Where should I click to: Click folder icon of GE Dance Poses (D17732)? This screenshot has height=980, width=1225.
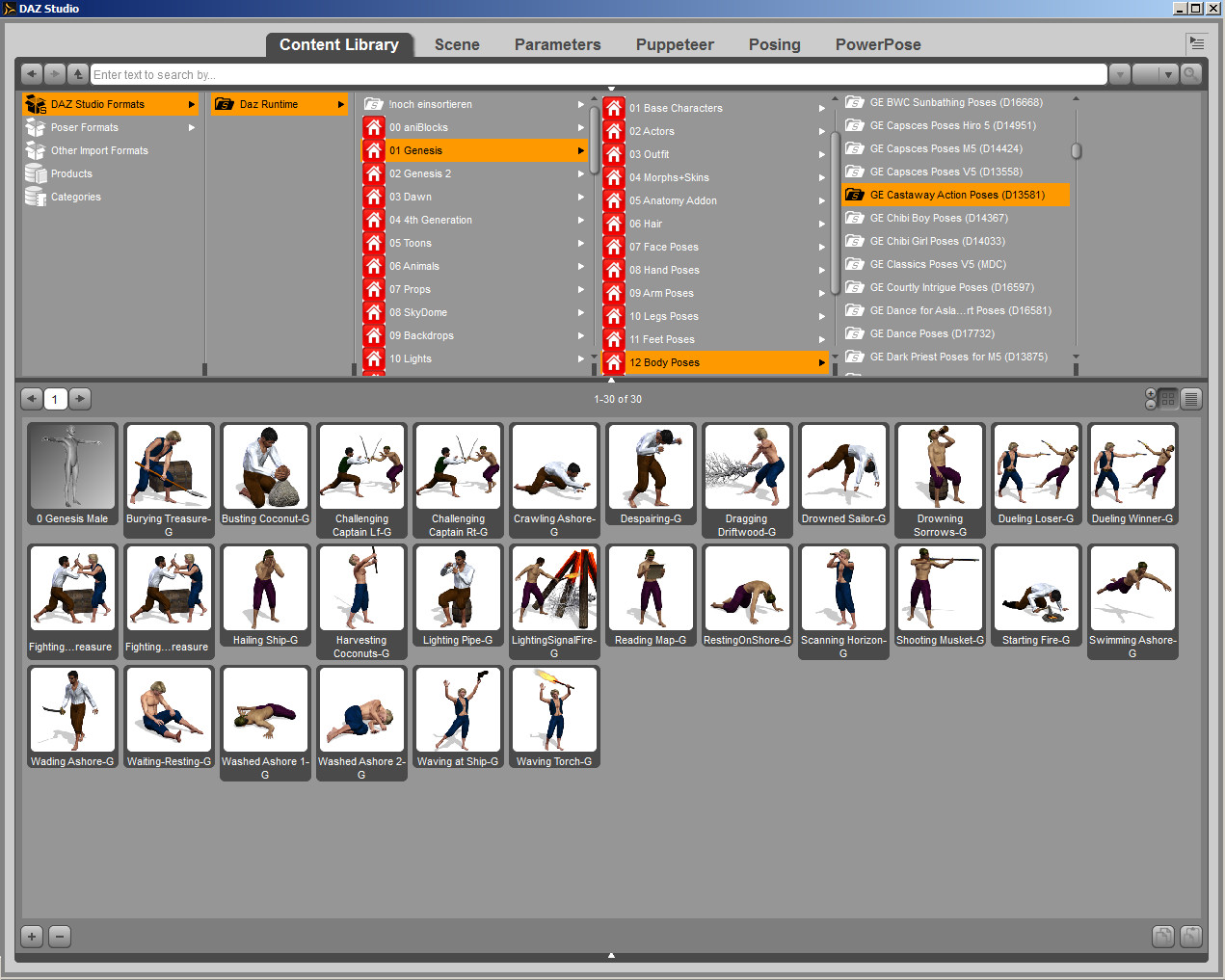(x=854, y=333)
